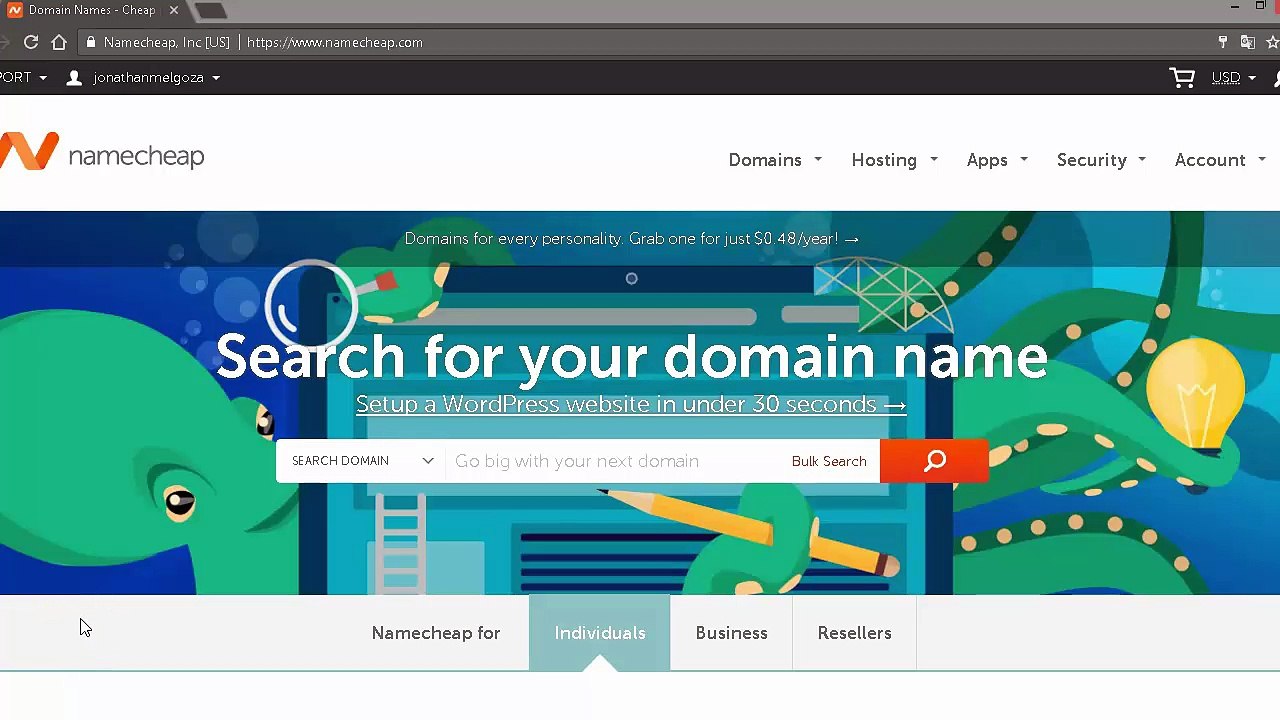The width and height of the screenshot is (1280, 720).
Task: Click the 'Search for your domain name' heading
Action: click(631, 356)
